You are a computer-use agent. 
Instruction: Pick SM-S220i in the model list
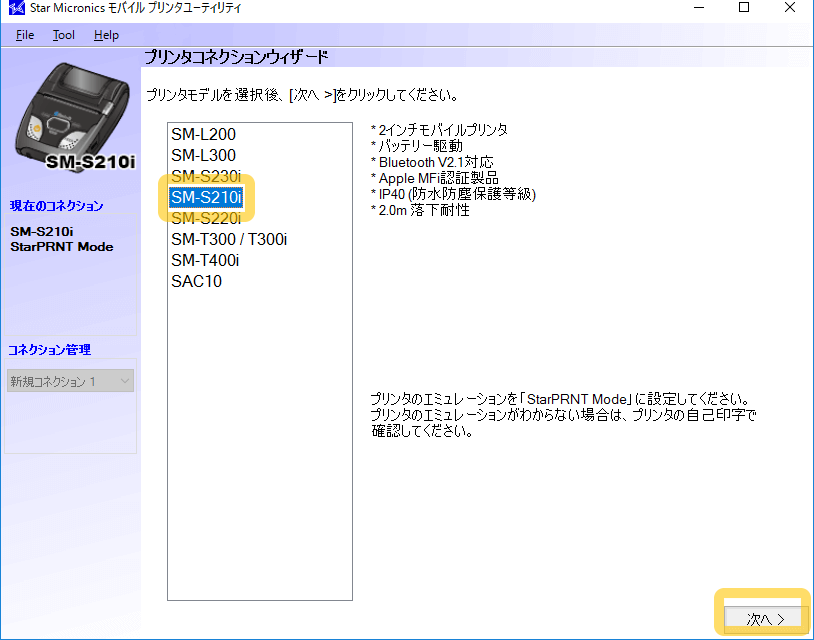205,218
